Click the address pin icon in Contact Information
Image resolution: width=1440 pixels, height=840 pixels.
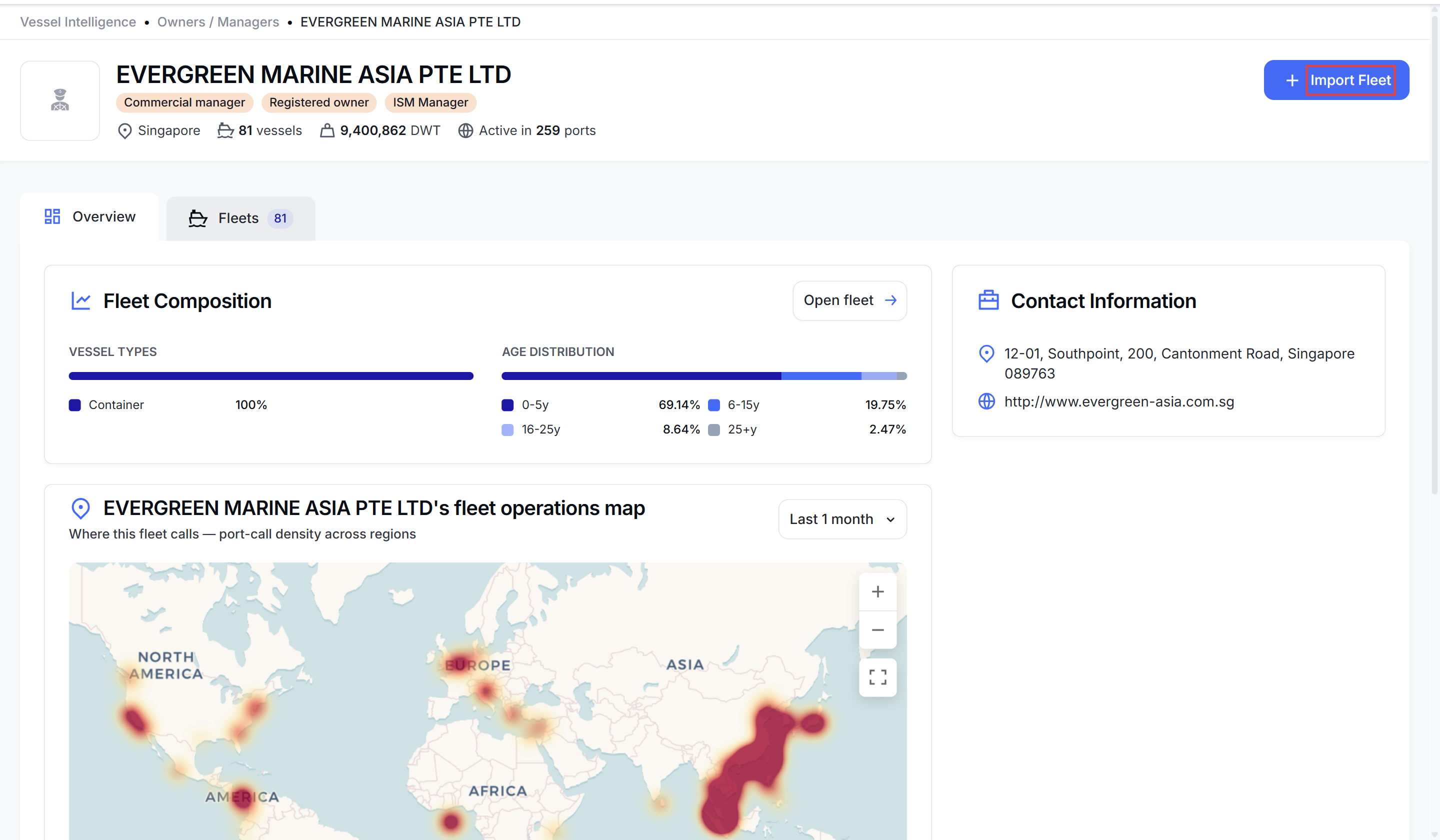pyautogui.click(x=986, y=354)
